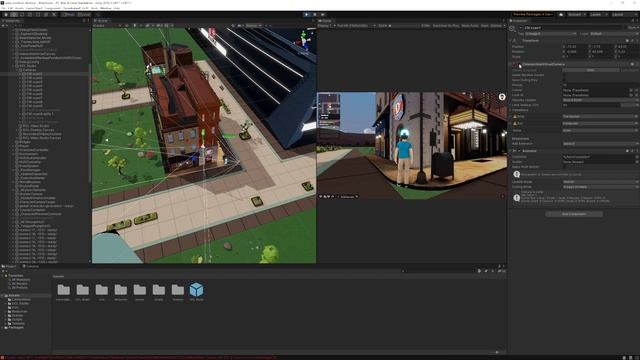Viewport: 640px width, 360px height.
Task: Click the Pause button
Action: [315, 14]
